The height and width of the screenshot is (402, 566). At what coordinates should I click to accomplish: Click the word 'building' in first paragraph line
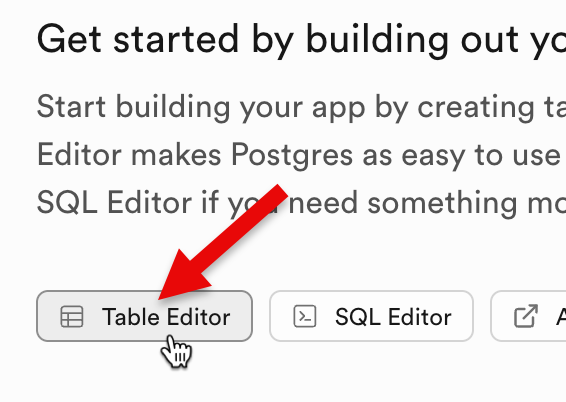point(173,108)
